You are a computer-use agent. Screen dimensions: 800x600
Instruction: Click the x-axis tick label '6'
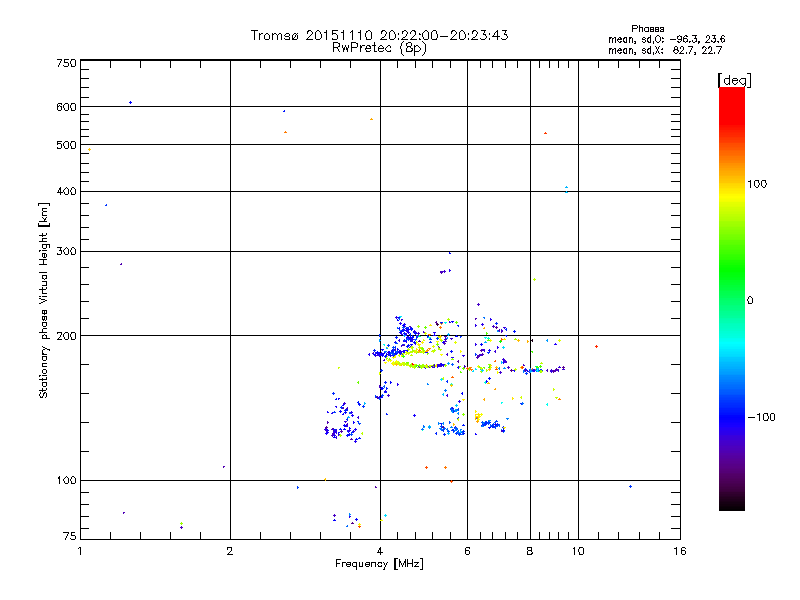pyautogui.click(x=467, y=551)
